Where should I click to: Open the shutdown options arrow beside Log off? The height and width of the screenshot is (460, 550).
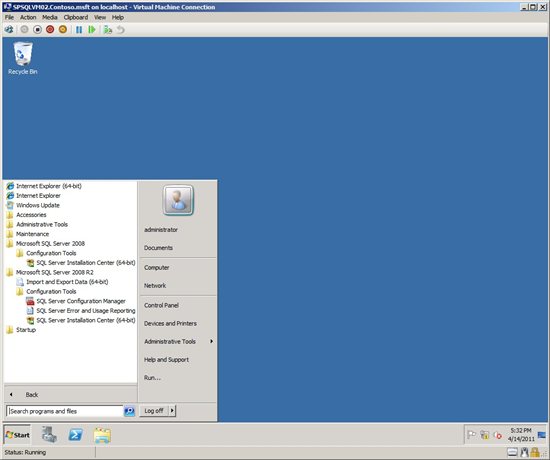(x=172, y=411)
